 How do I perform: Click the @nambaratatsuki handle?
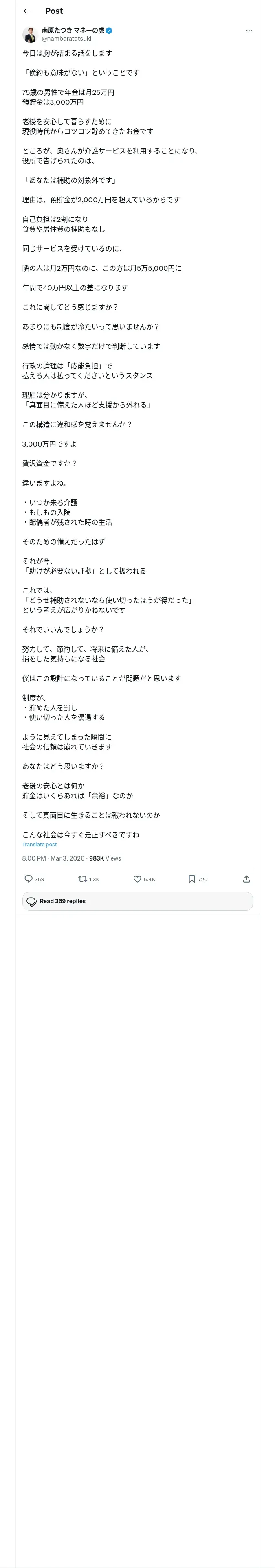66,38
